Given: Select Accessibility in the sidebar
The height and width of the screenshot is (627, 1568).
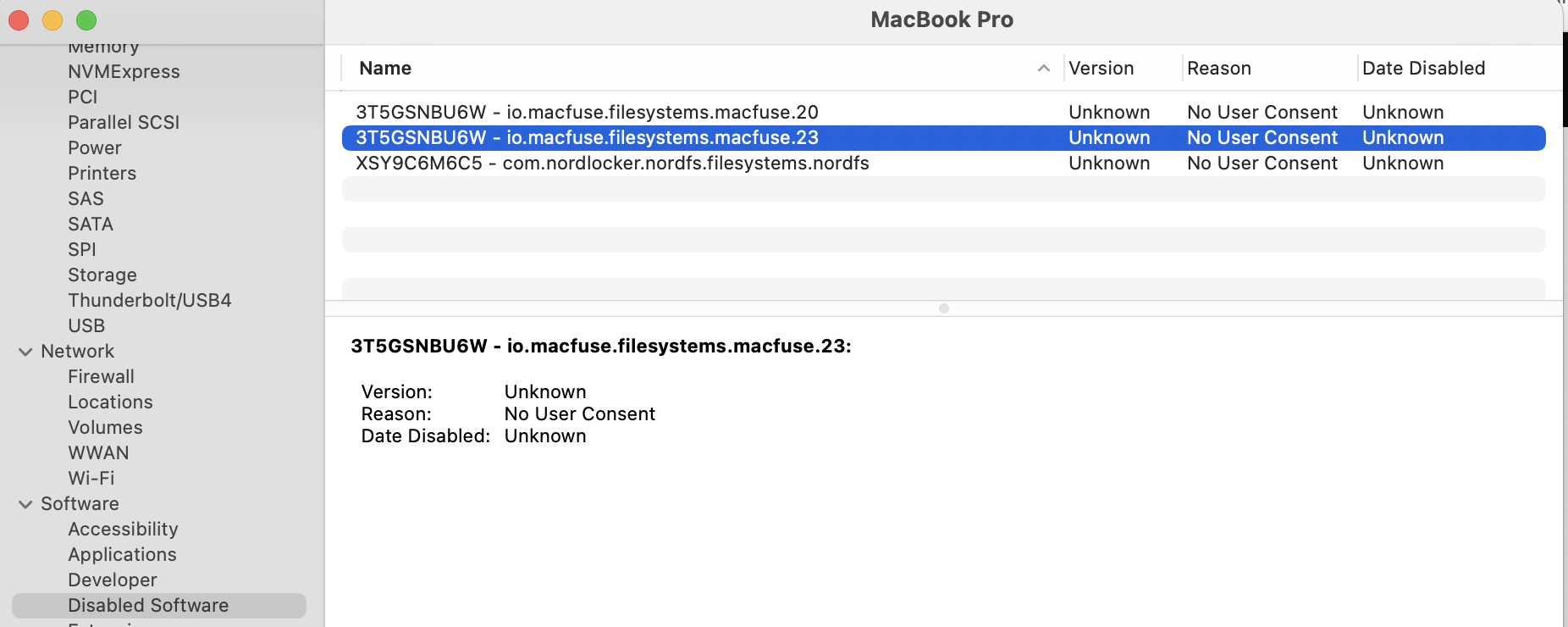Looking at the screenshot, I should coord(123,530).
